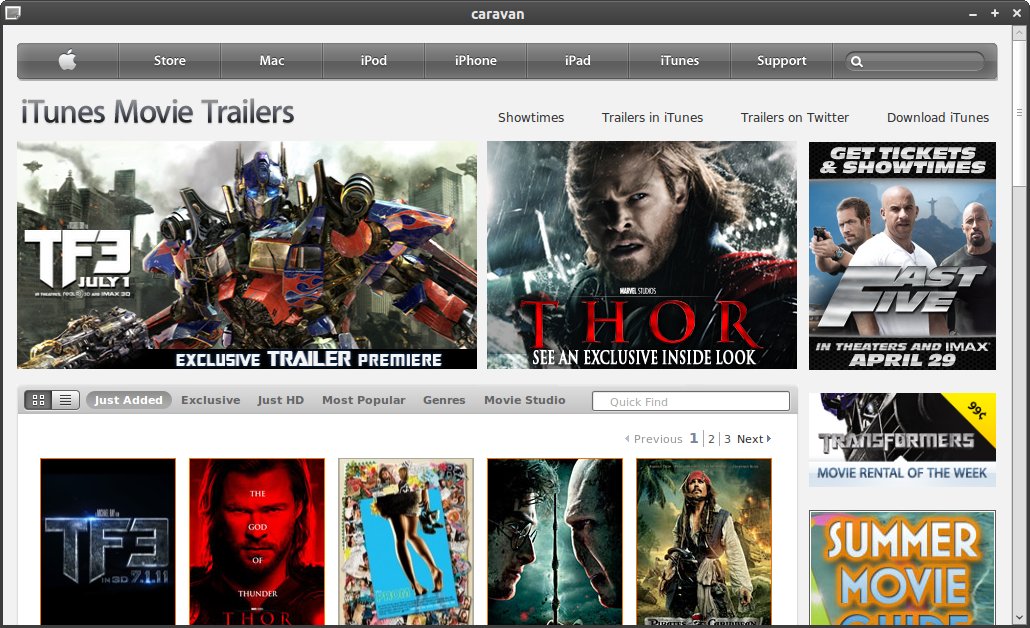
Task: Select the Exclusive filter
Action: [x=211, y=400]
